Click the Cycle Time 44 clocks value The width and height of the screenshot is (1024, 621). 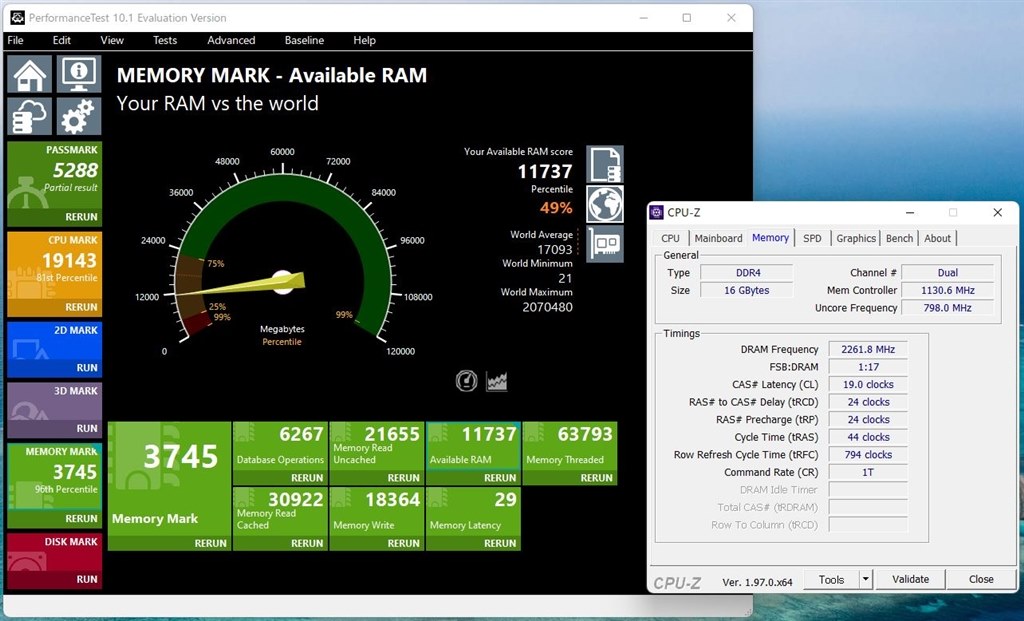point(868,438)
